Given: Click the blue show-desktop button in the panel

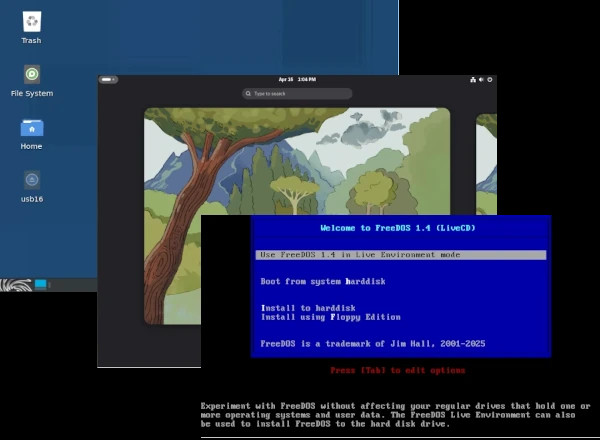Looking at the screenshot, I should (41, 284).
